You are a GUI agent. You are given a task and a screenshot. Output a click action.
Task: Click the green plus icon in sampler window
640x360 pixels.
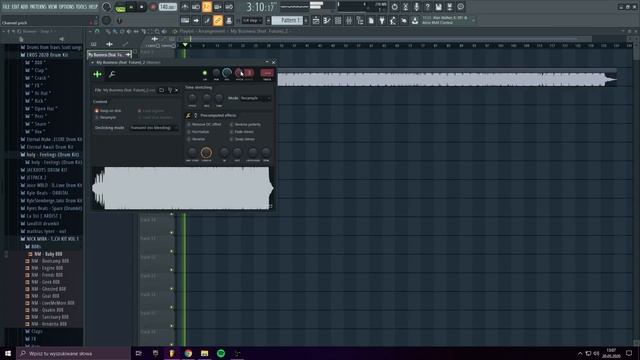[97, 74]
